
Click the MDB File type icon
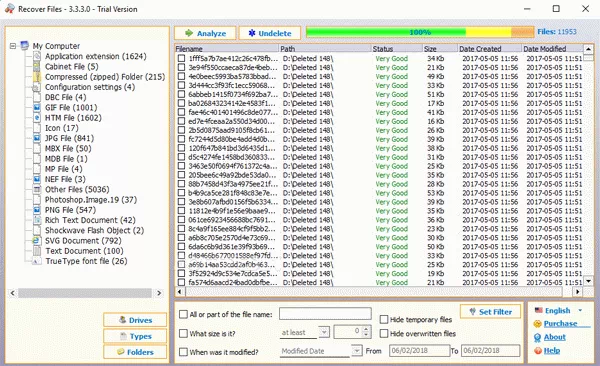click(x=37, y=159)
